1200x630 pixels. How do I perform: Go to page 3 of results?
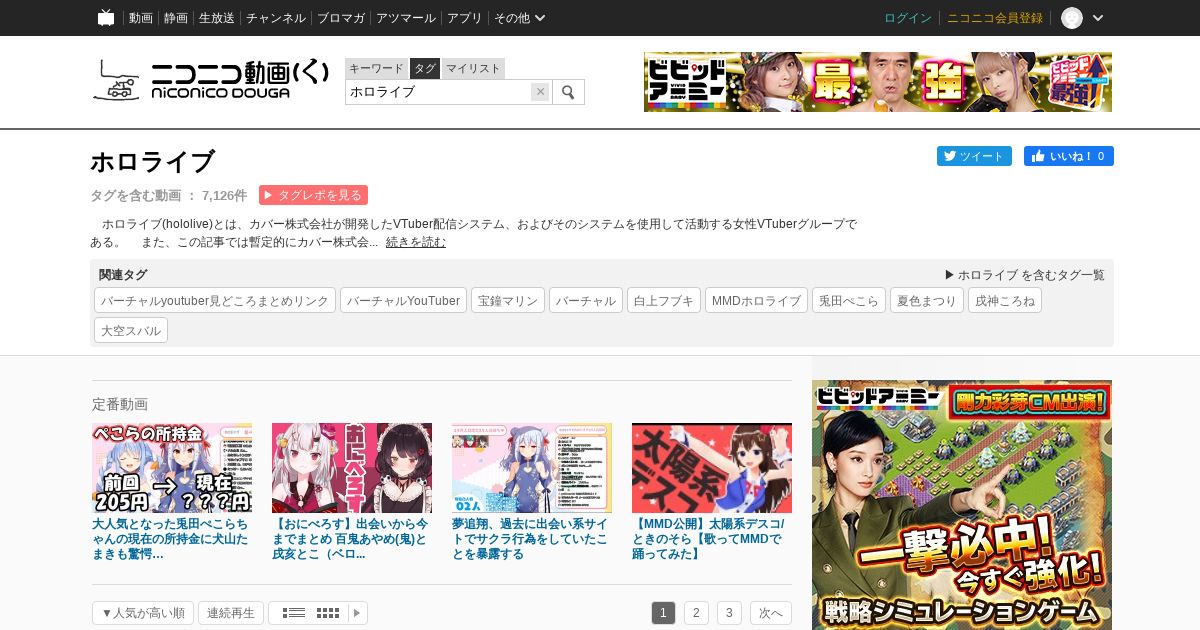pyautogui.click(x=729, y=613)
